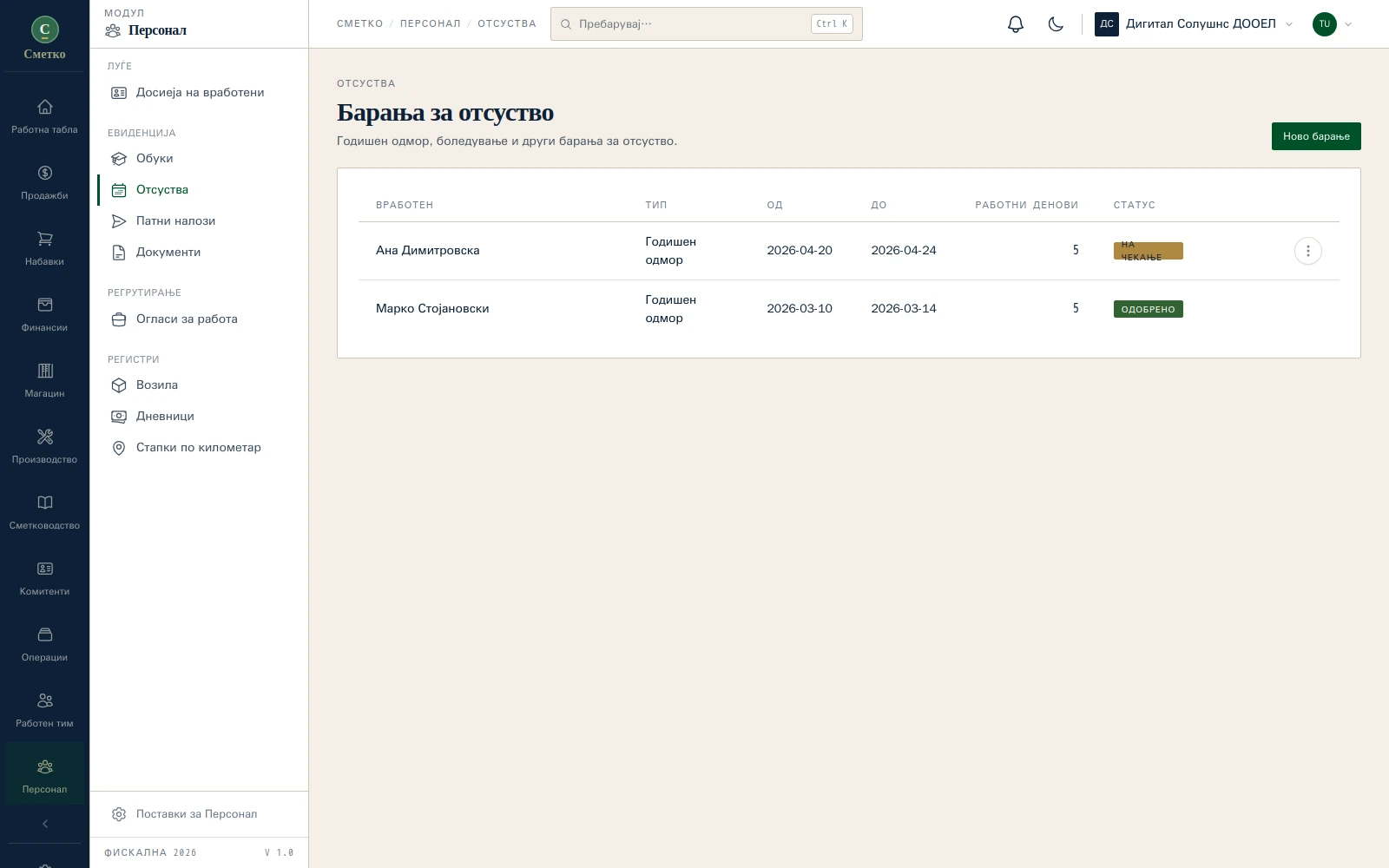Open notifications bell icon
Screen dimensions: 1389x868
(1016, 24)
